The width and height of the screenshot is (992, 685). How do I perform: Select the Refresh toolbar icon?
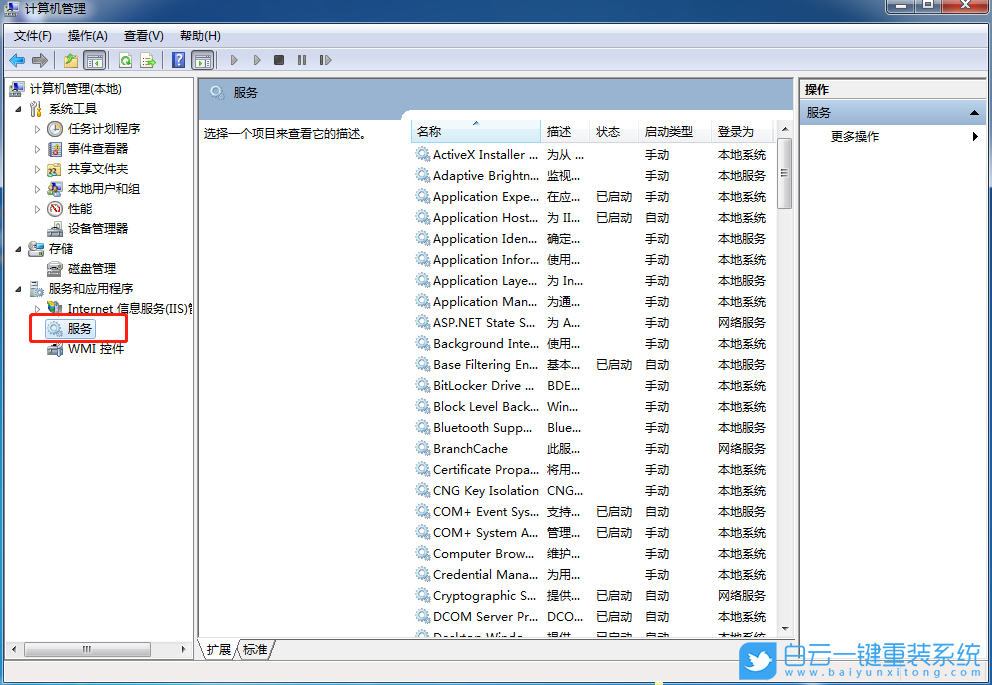point(124,60)
